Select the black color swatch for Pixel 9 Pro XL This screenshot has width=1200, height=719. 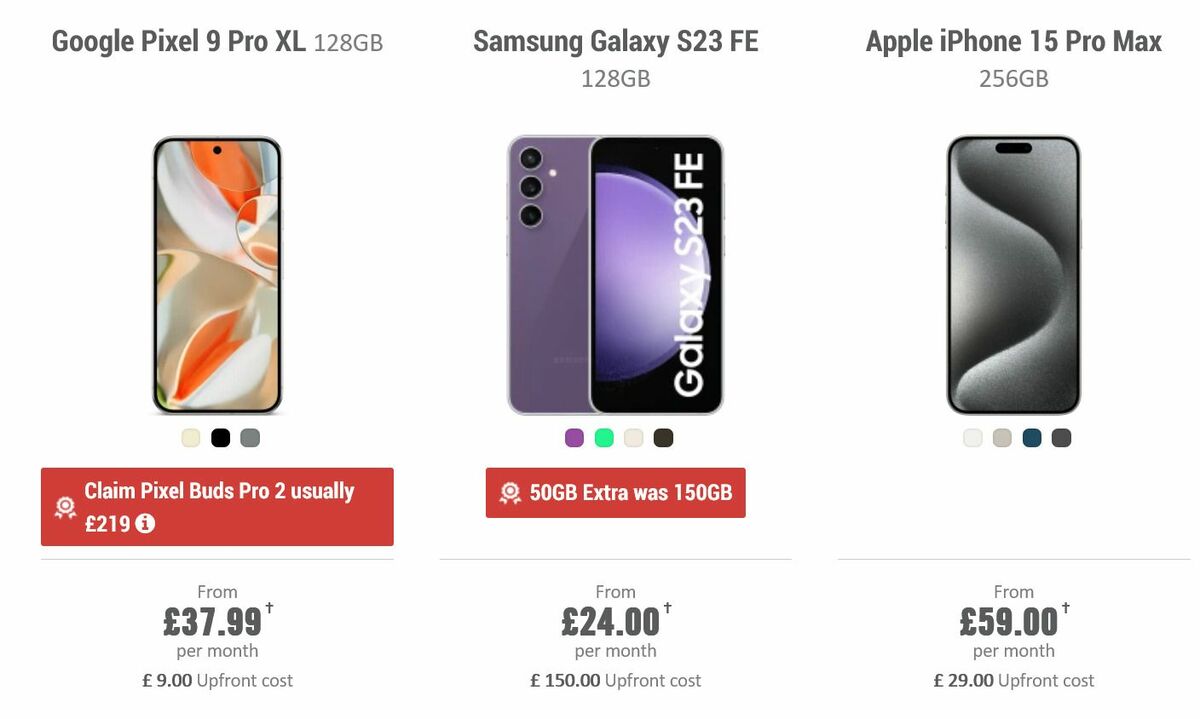(x=219, y=437)
